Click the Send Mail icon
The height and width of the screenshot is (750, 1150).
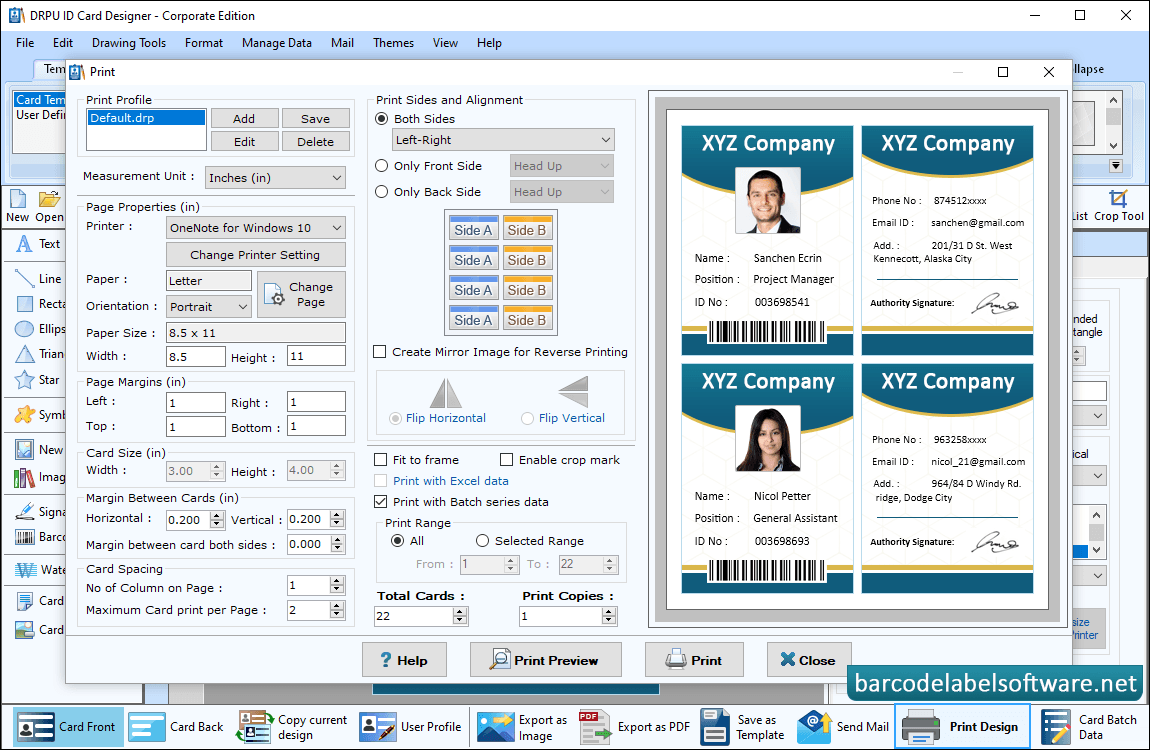814,727
